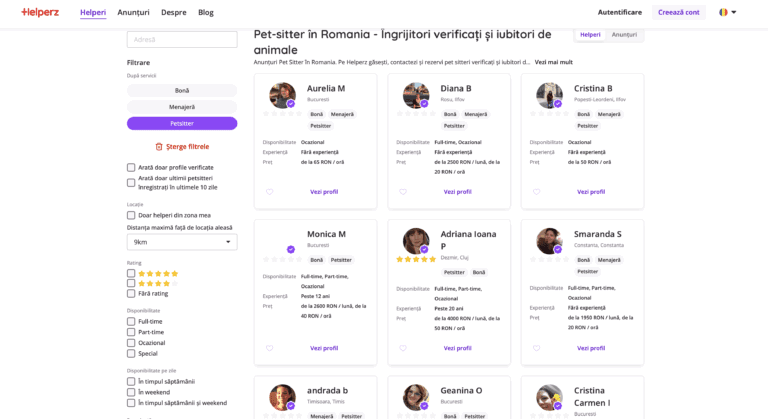Click verified badge on Aurelia M's avatar
The width and height of the screenshot is (768, 419).
coord(291,103)
